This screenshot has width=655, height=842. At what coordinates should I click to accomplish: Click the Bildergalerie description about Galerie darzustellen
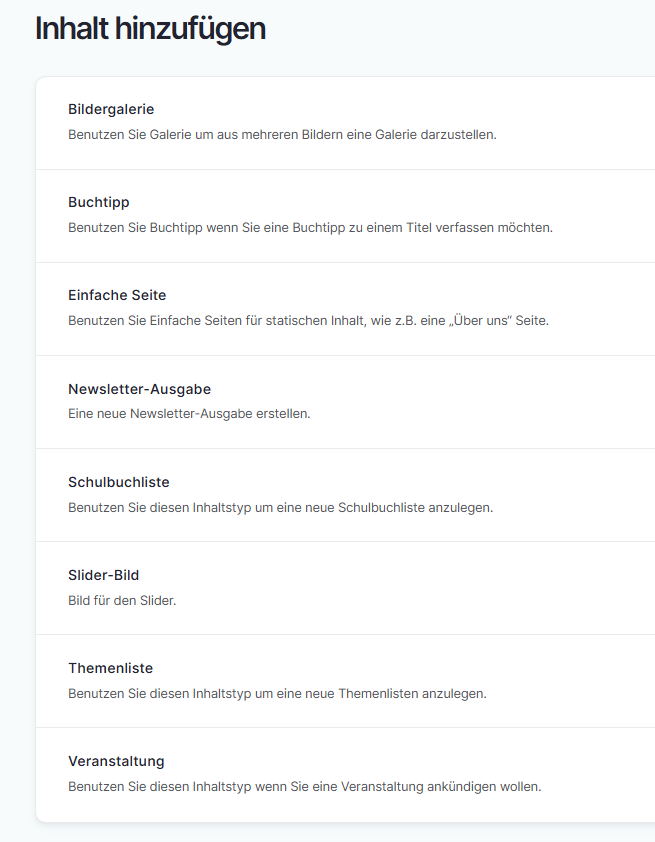click(282, 134)
